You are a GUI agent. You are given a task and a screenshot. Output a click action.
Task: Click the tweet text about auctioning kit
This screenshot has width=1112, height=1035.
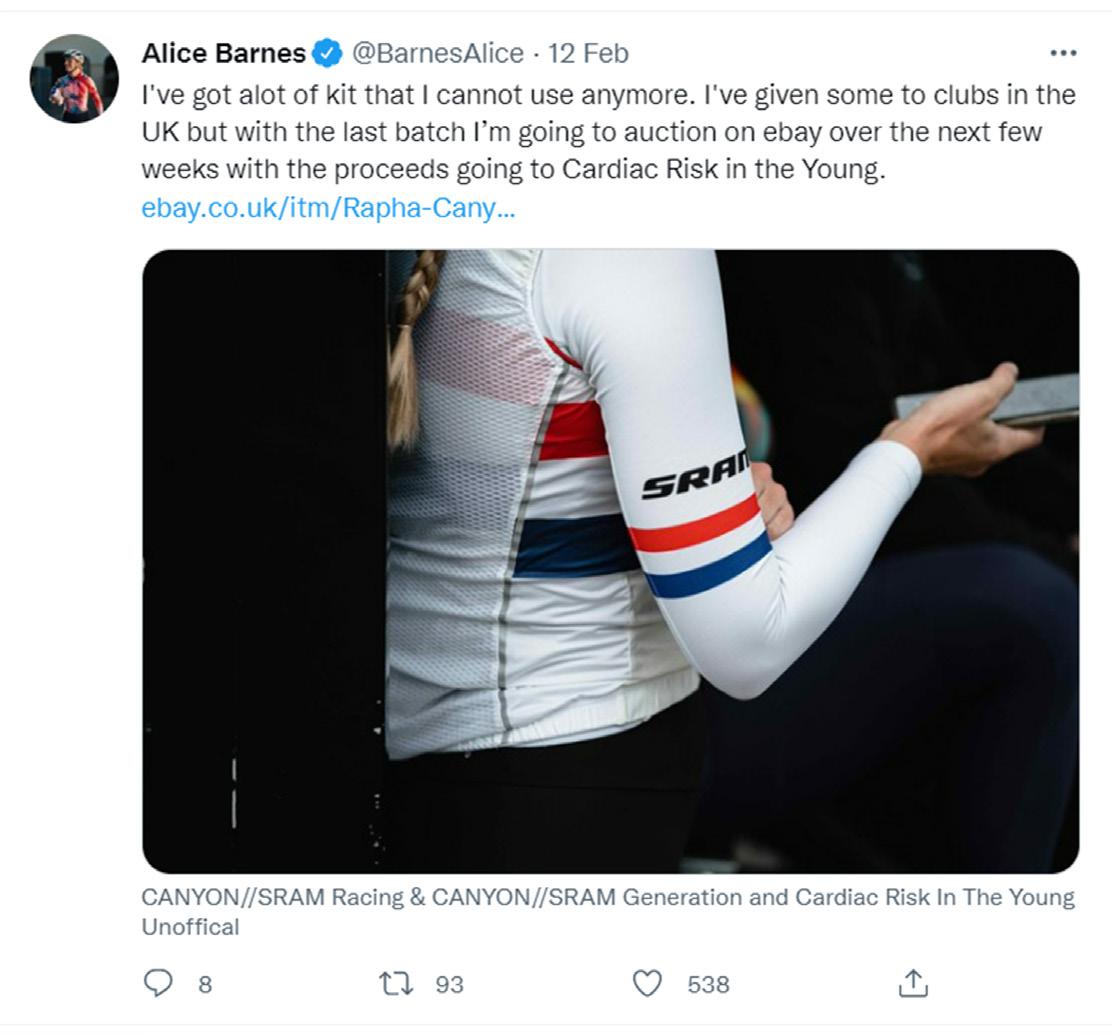point(608,132)
